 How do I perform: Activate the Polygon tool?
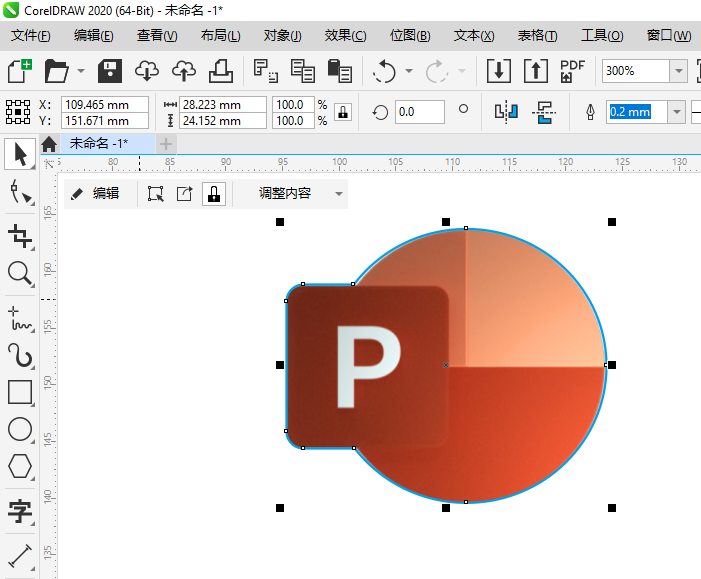[x=20, y=466]
